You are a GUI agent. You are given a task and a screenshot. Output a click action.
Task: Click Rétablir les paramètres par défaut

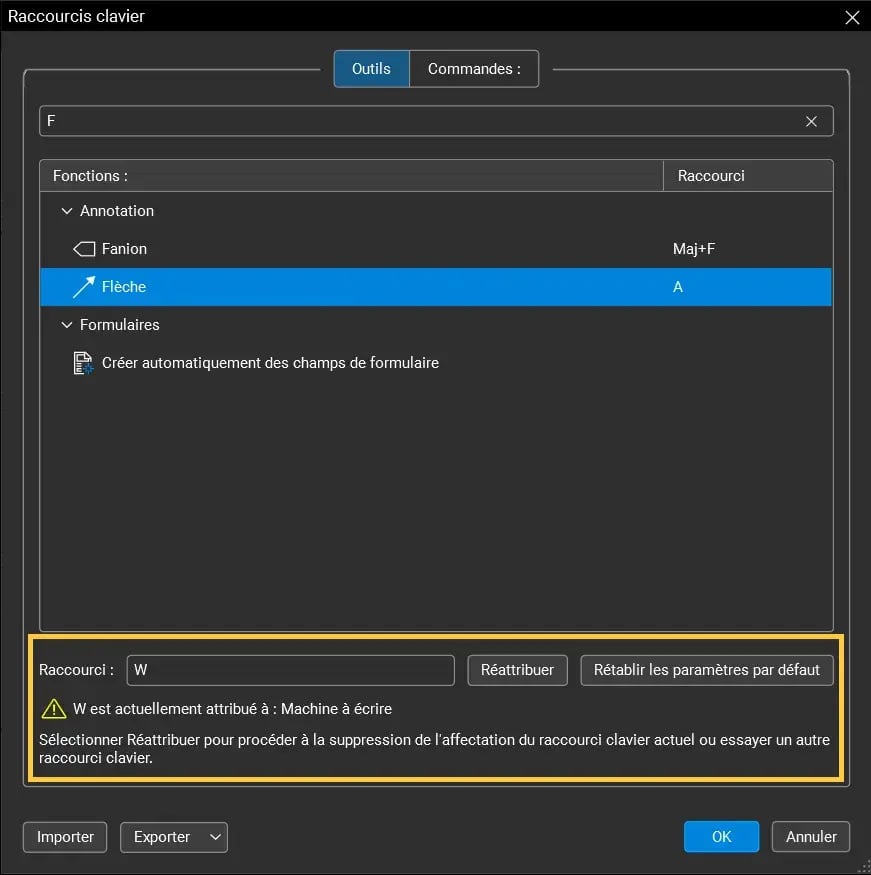[x=706, y=670]
